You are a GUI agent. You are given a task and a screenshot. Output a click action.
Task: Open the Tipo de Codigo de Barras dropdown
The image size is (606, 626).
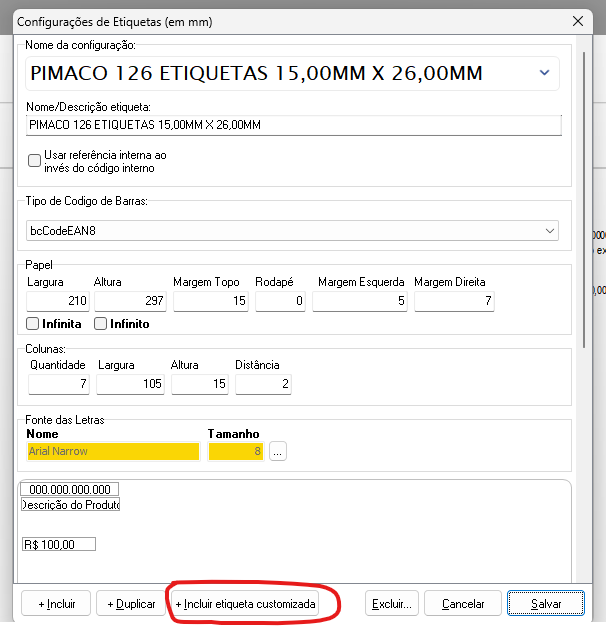tap(550, 231)
